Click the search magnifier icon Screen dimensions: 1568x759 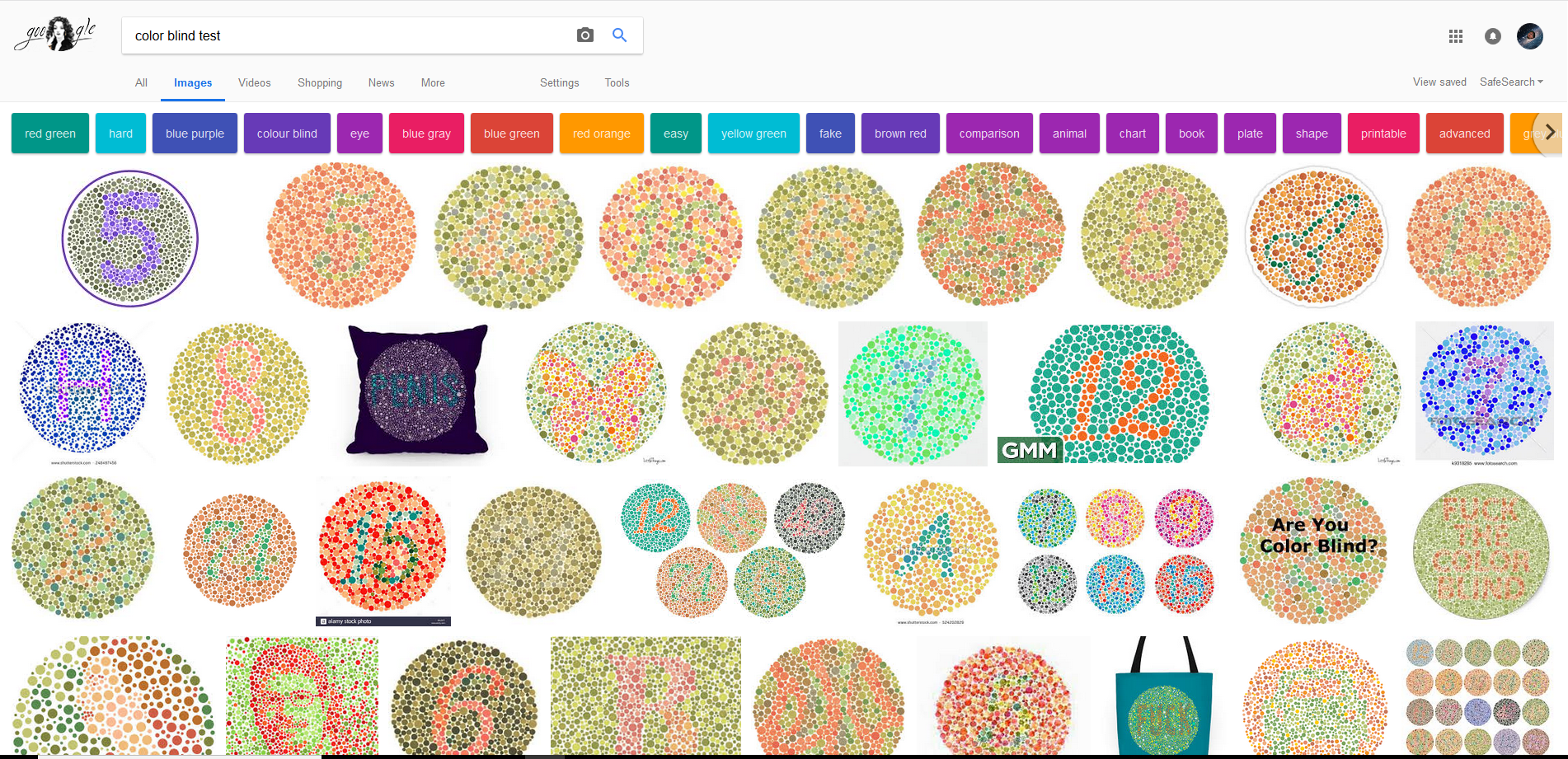click(x=619, y=35)
